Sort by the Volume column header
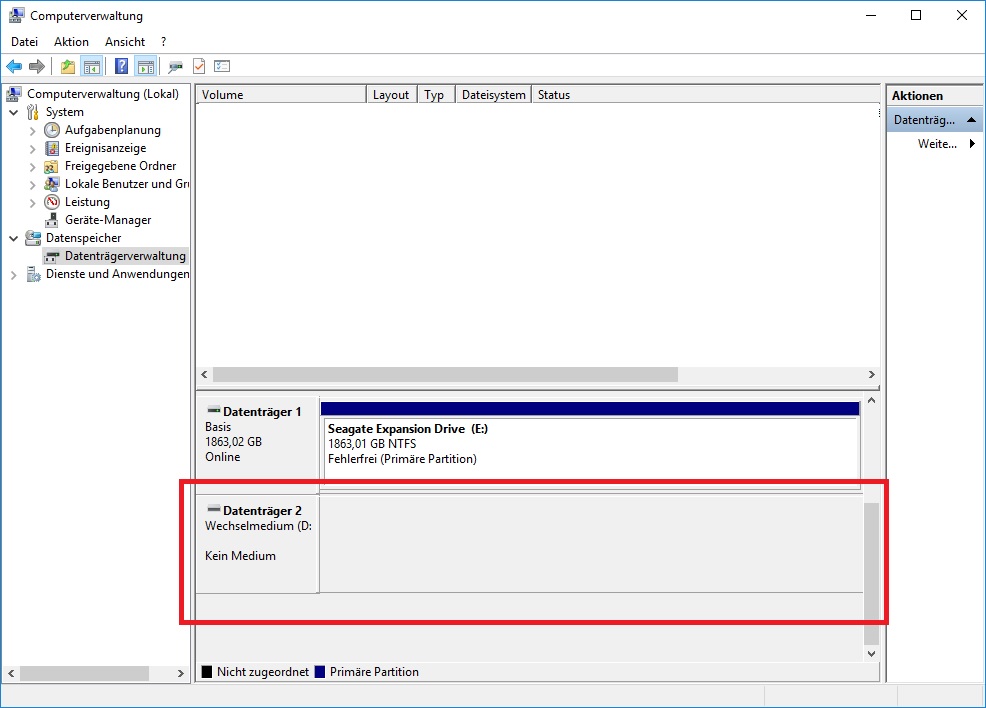Image resolution: width=986 pixels, height=708 pixels. pos(281,94)
